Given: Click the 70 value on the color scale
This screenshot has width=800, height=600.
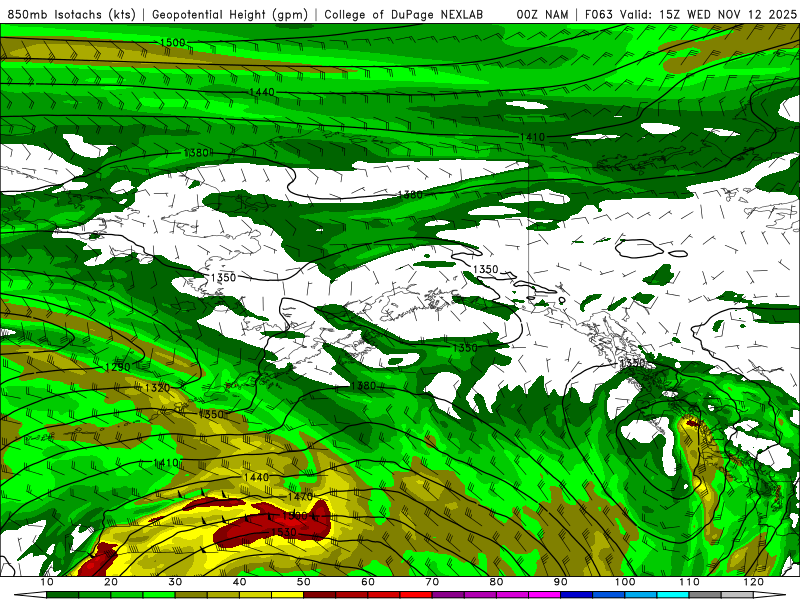Looking at the screenshot, I should tap(432, 582).
